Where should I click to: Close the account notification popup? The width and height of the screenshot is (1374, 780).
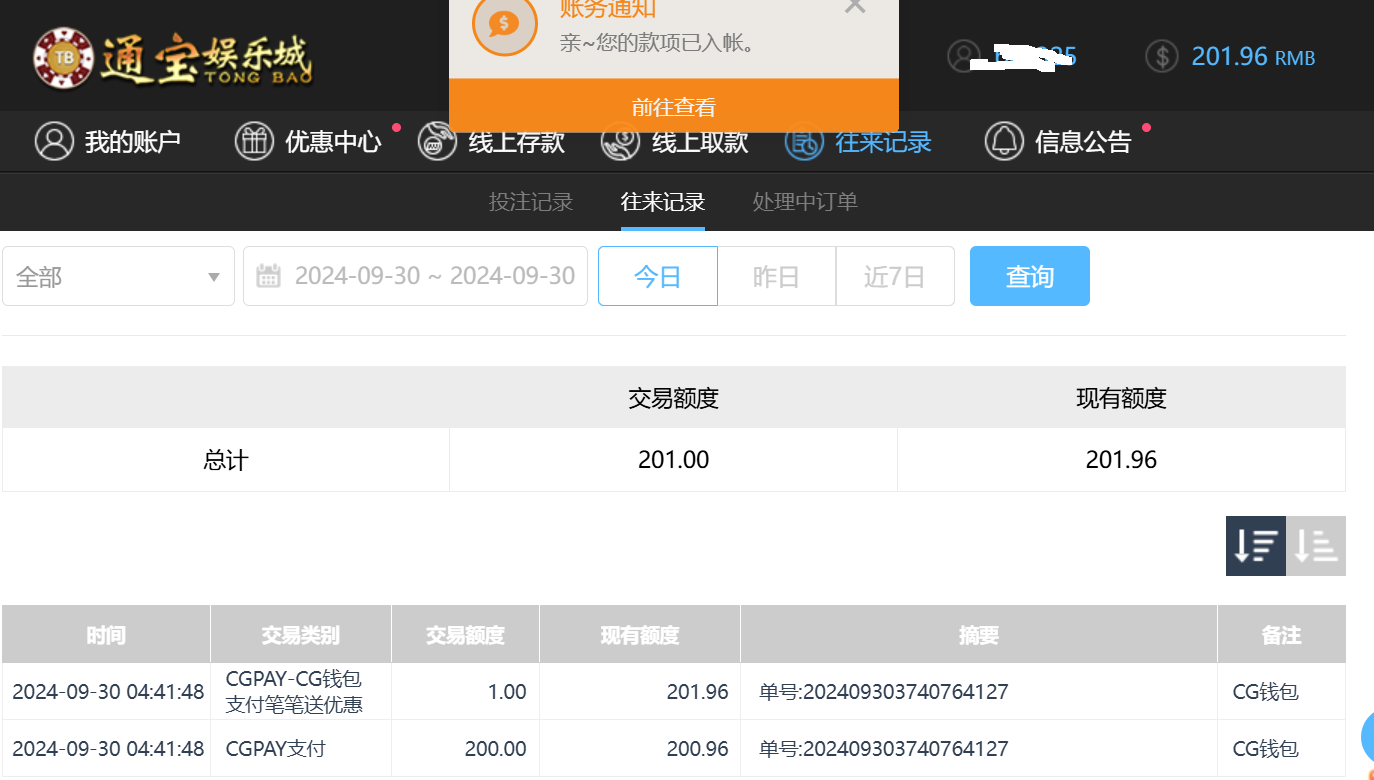click(855, 6)
